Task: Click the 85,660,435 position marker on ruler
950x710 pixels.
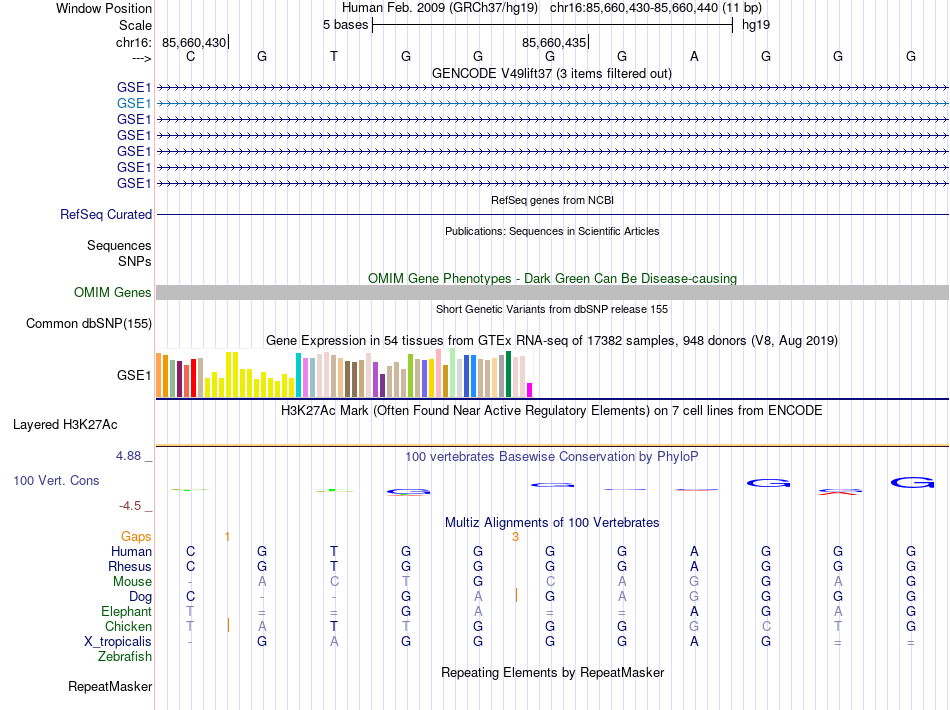Action: coord(554,42)
